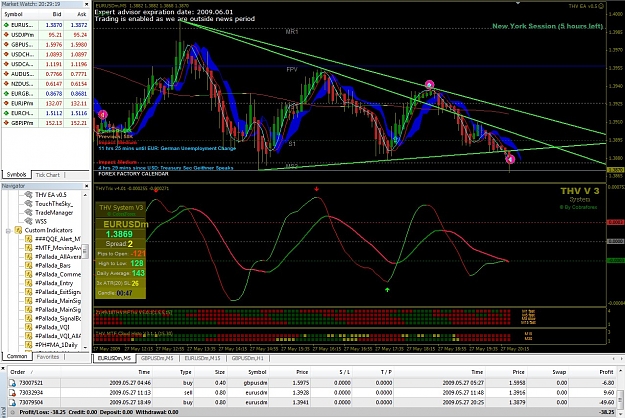This screenshot has width=625, height=418.
Task: Click the WSS expert advisor icon
Action: tap(28, 221)
